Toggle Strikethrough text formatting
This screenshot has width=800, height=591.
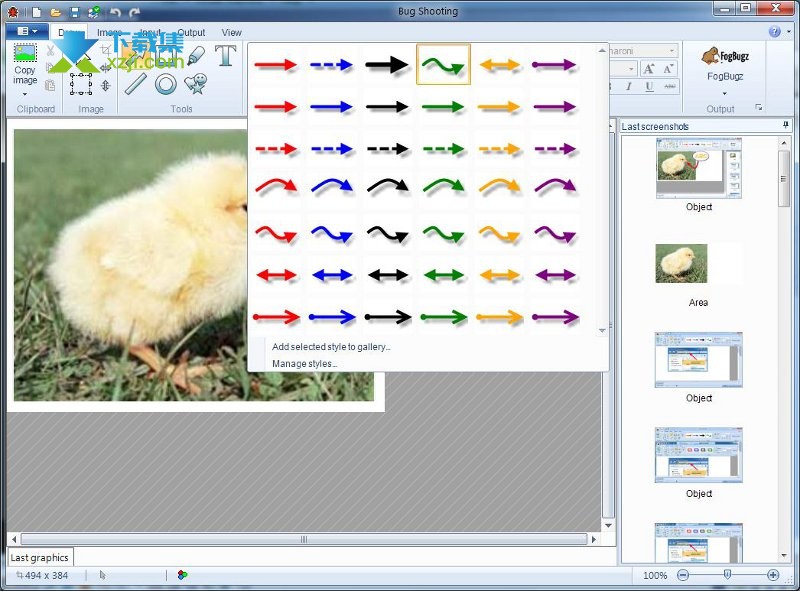pos(669,86)
